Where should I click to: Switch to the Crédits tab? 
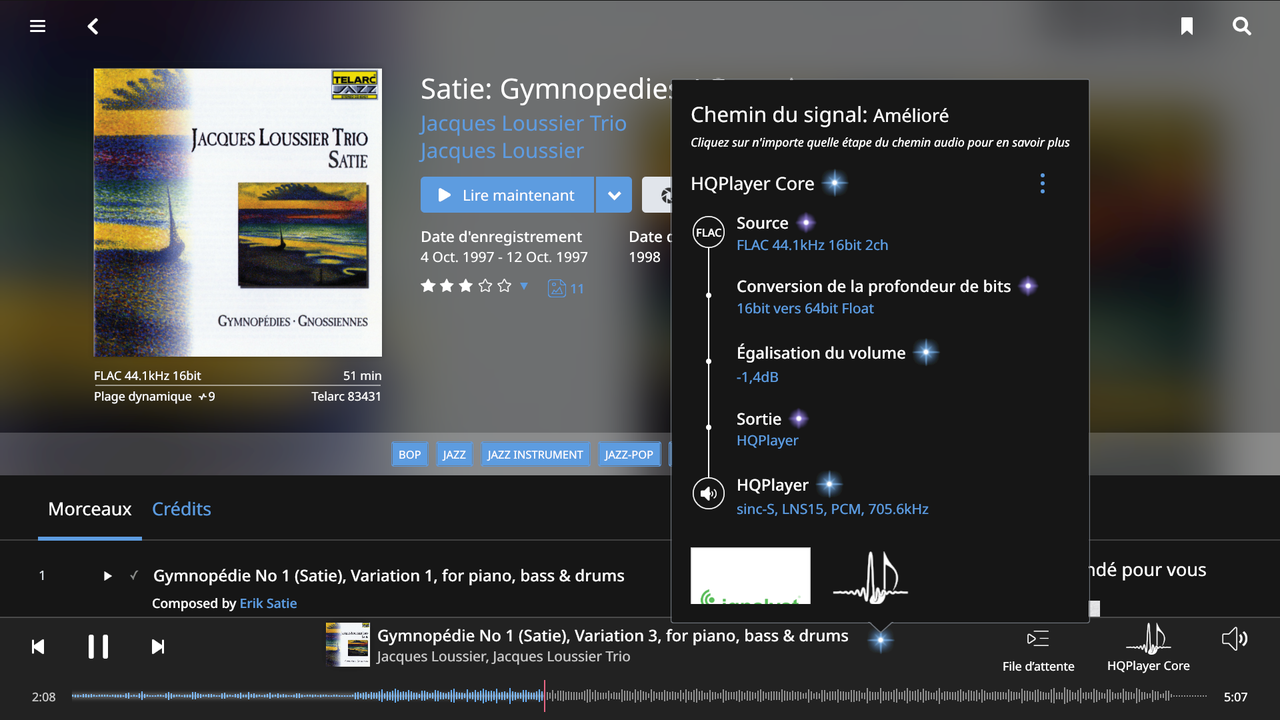[181, 509]
